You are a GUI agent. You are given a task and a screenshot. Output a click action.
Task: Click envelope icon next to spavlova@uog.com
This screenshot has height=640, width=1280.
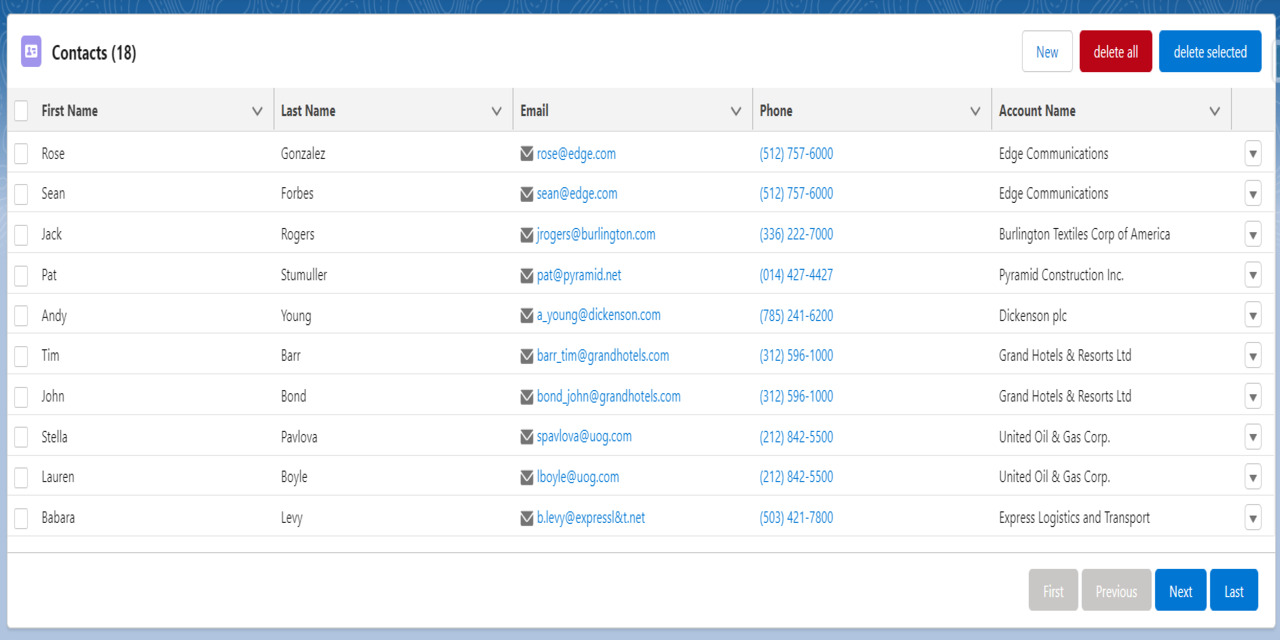point(527,436)
